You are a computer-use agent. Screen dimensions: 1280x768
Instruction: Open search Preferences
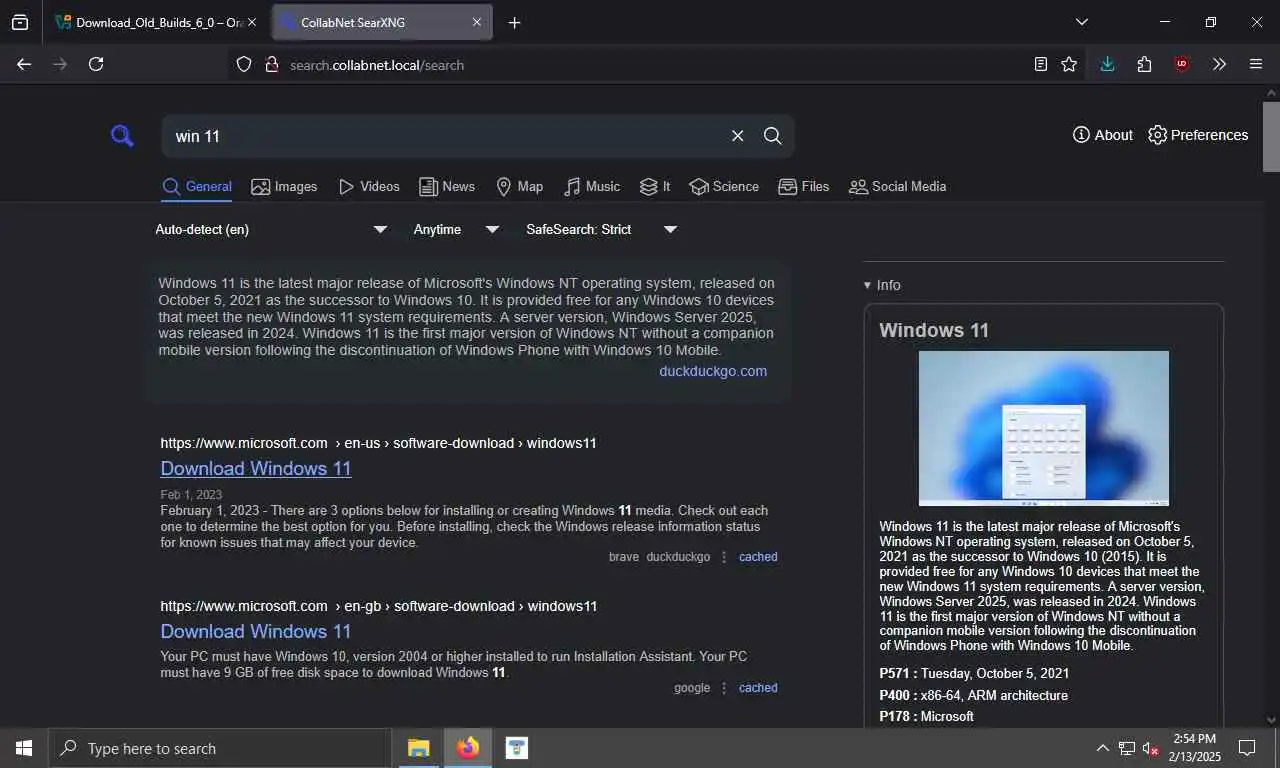point(1198,135)
